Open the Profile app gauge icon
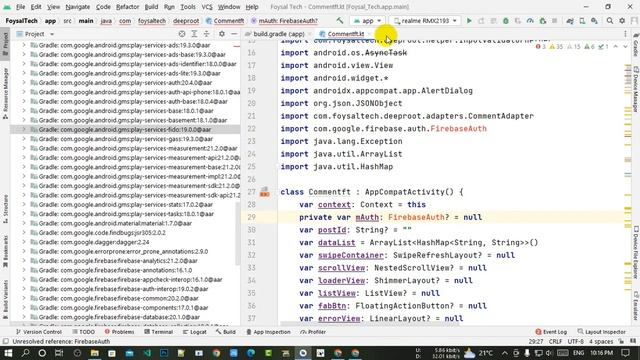Viewport: 640px width, 360px height. (530, 20)
